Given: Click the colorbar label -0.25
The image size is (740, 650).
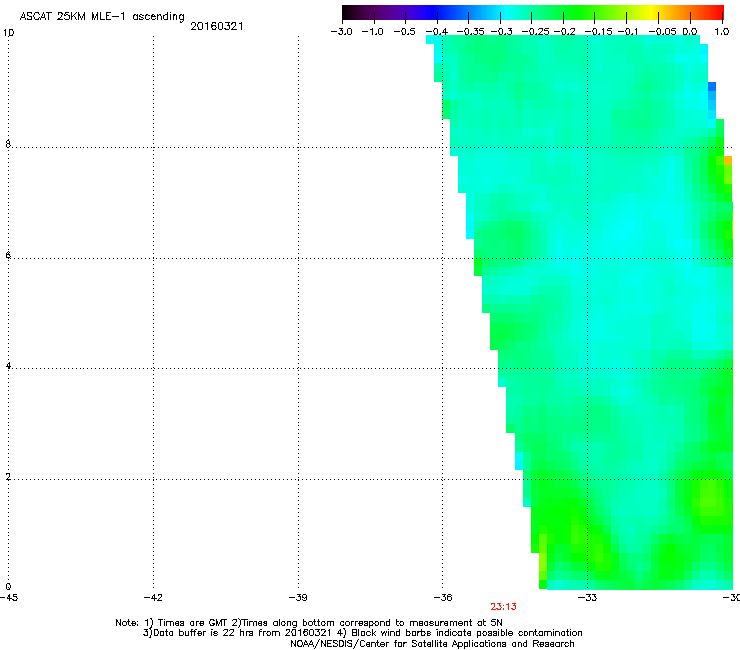Looking at the screenshot, I should pyautogui.click(x=535, y=32).
